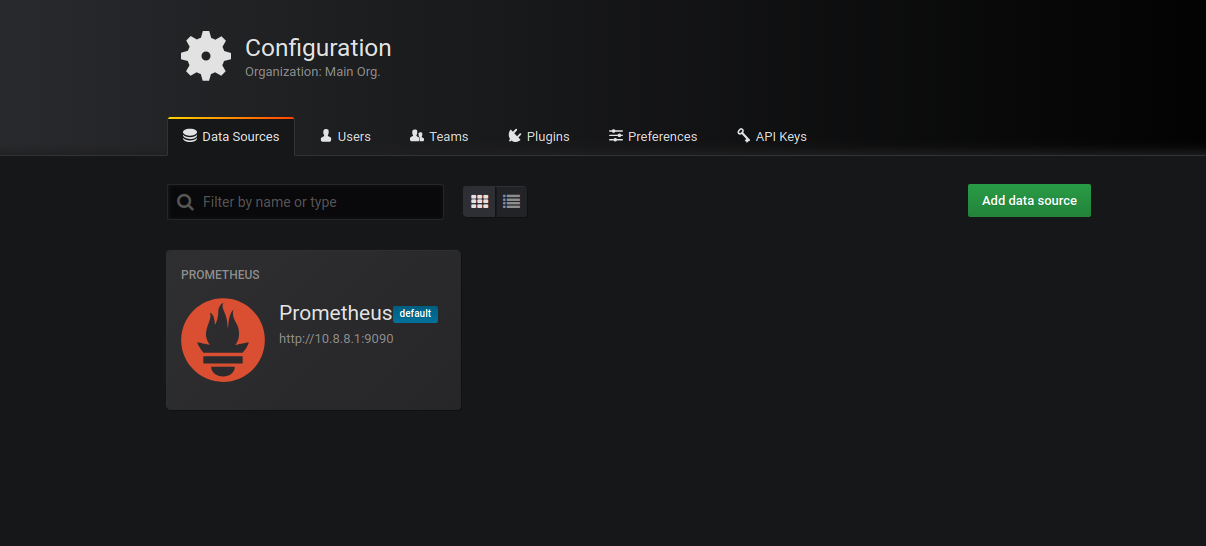Click the Organization: Main Org. subtitle
1206x546 pixels.
tap(313, 72)
